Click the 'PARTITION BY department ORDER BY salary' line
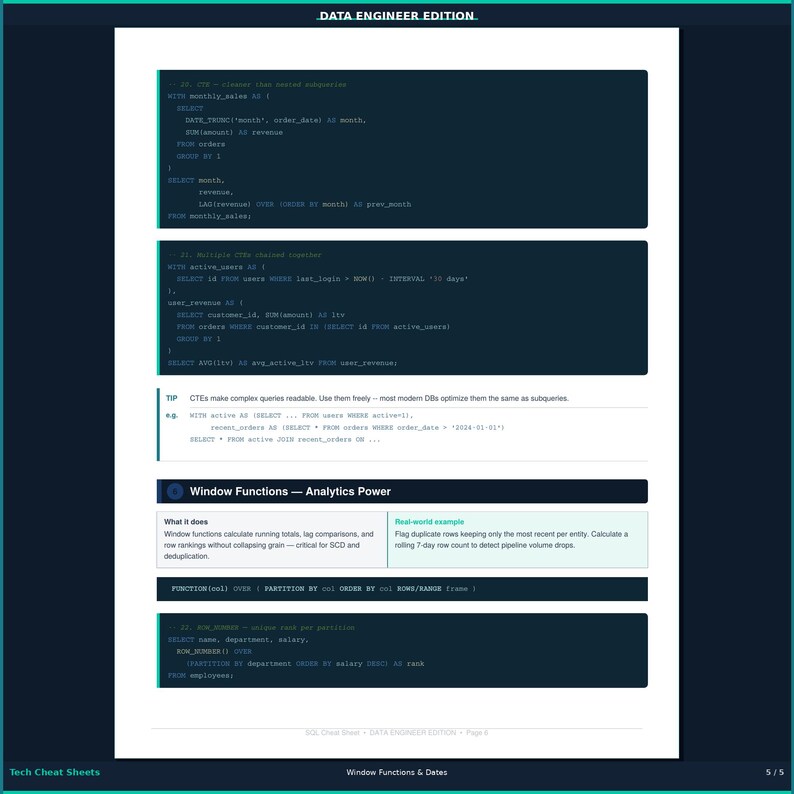 [x=305, y=664]
